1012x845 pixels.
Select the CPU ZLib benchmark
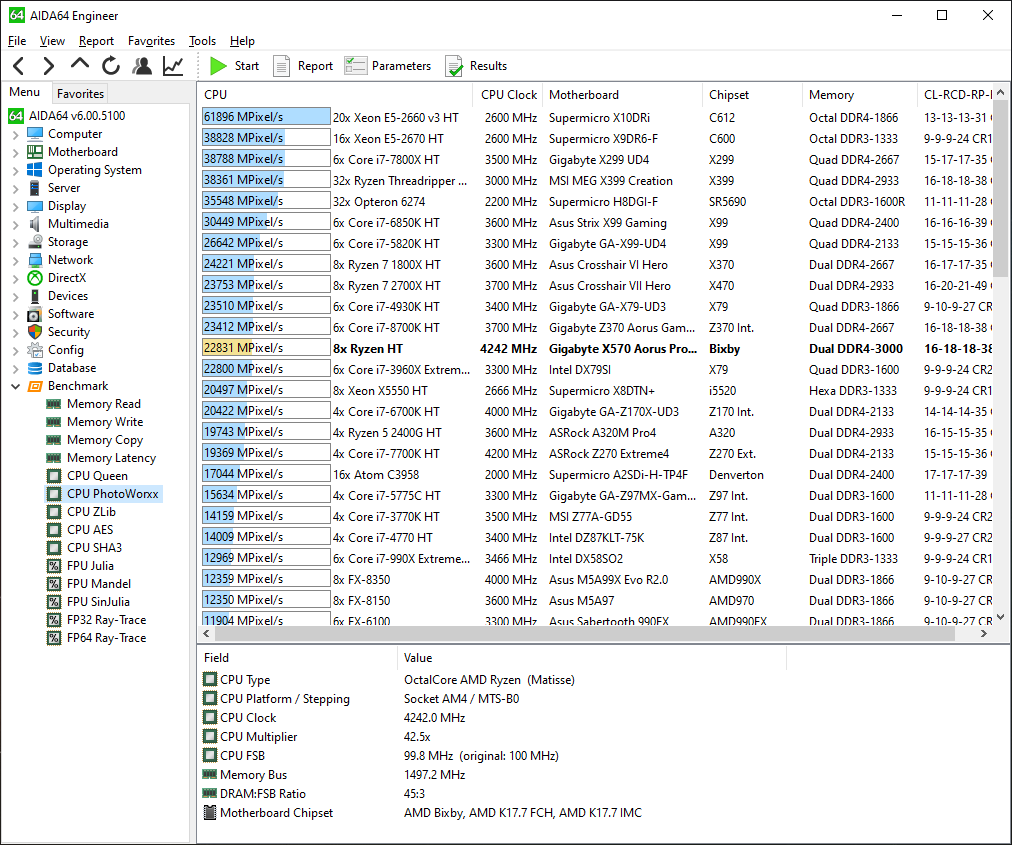point(91,512)
